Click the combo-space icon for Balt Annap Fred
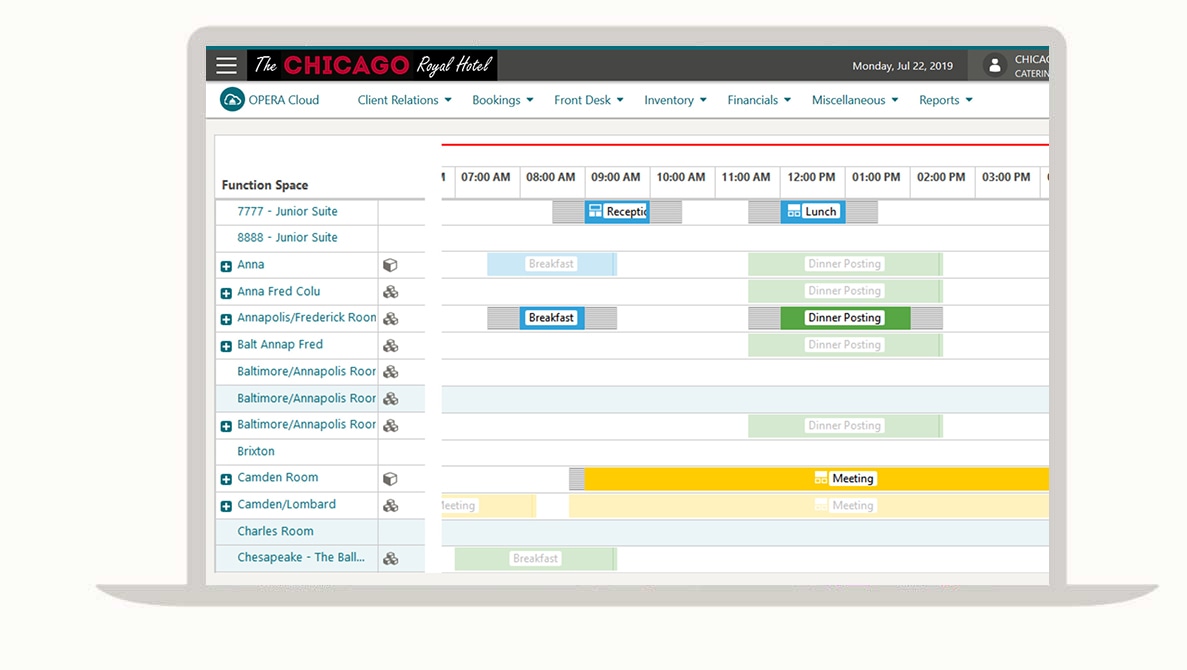 pyautogui.click(x=391, y=346)
